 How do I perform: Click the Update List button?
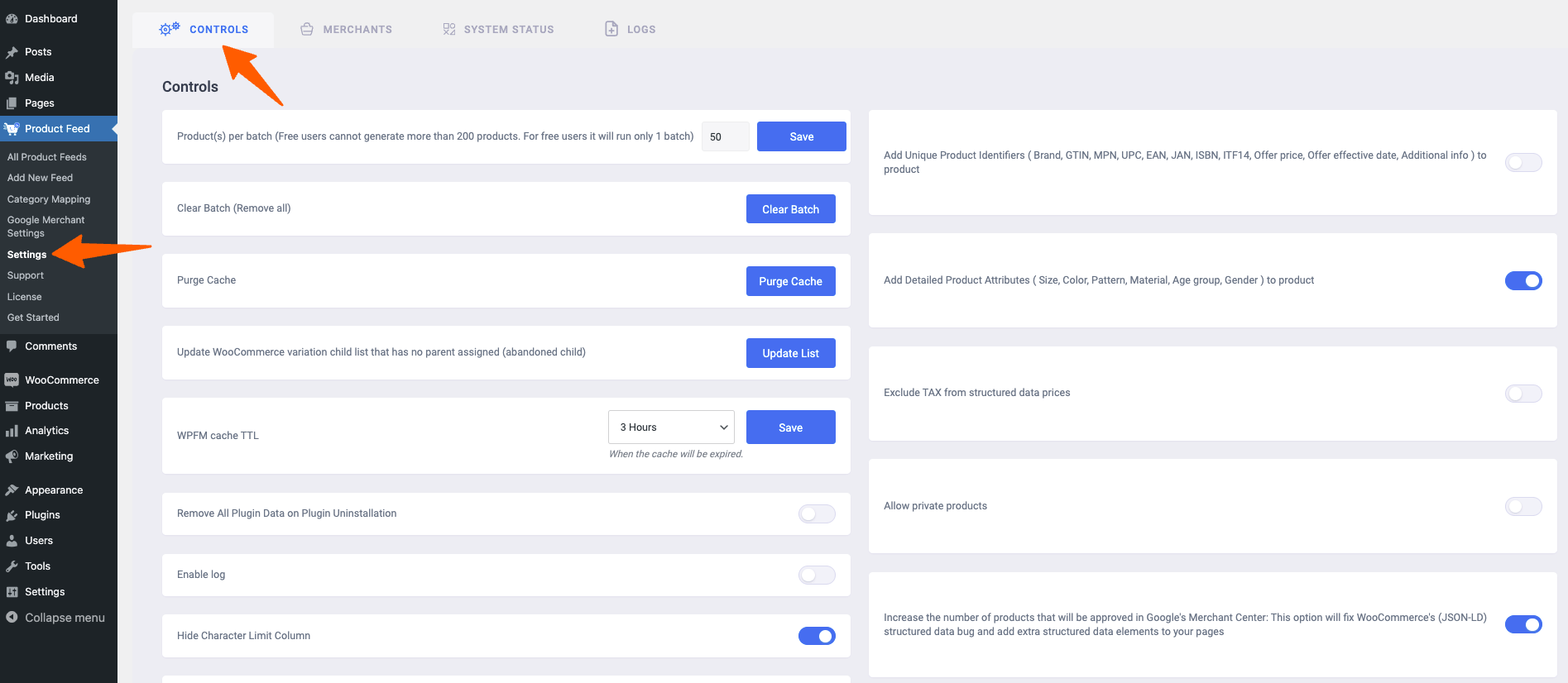click(790, 353)
